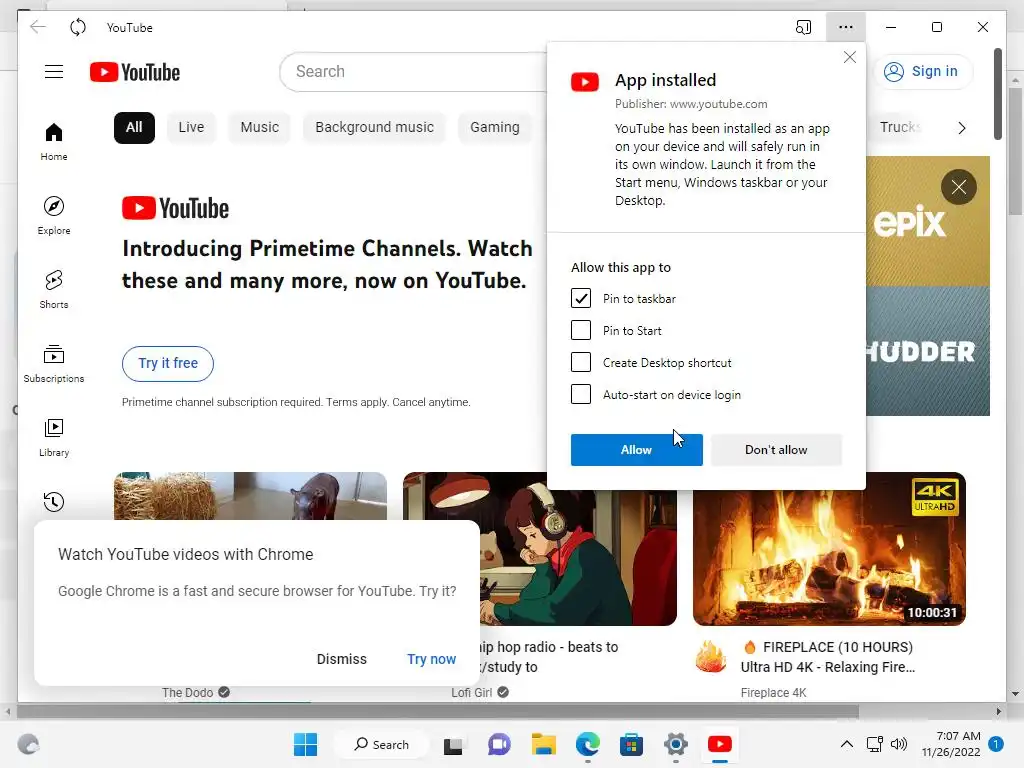This screenshot has width=1024, height=768.
Task: Open Settings gear on taskbar
Action: tap(676, 744)
